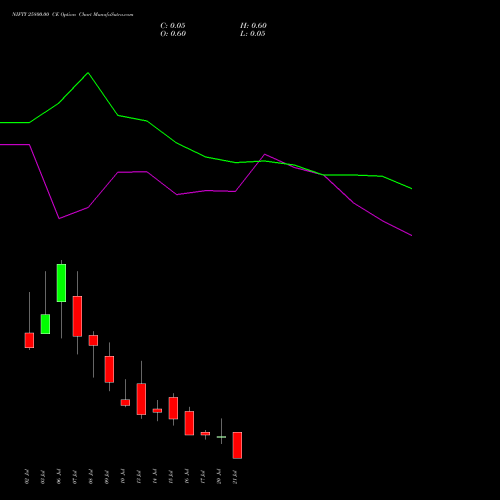Click the tallest green candlestick body
500x500 pixels.
click(x=61, y=283)
